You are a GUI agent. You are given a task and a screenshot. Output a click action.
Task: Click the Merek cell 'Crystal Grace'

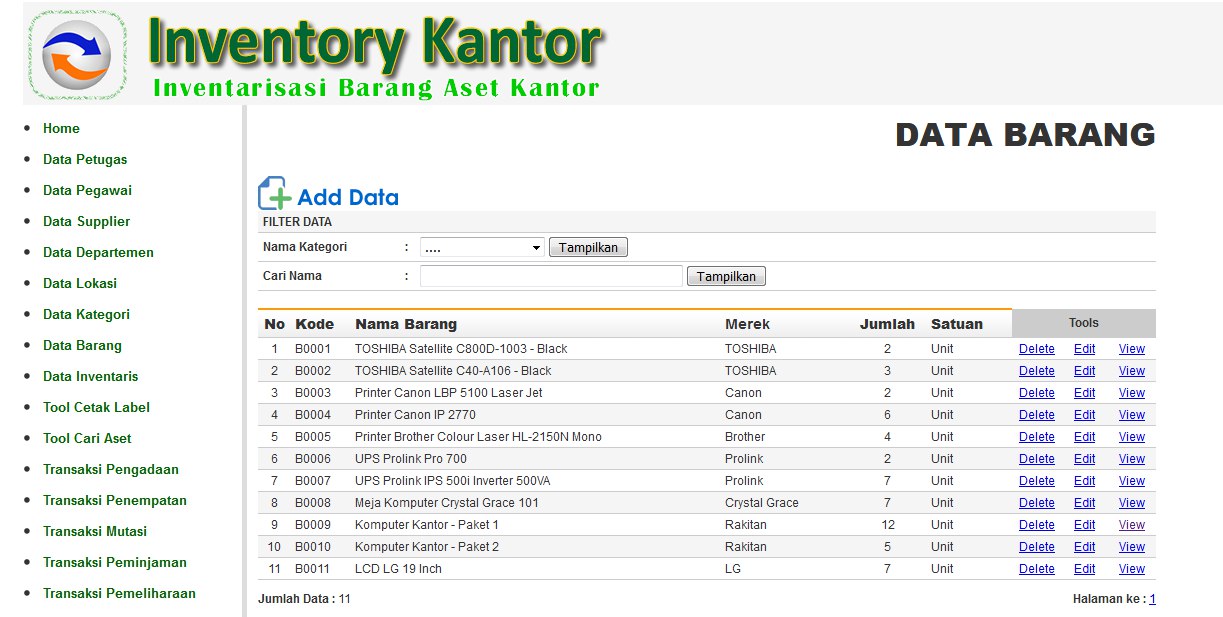(x=762, y=503)
